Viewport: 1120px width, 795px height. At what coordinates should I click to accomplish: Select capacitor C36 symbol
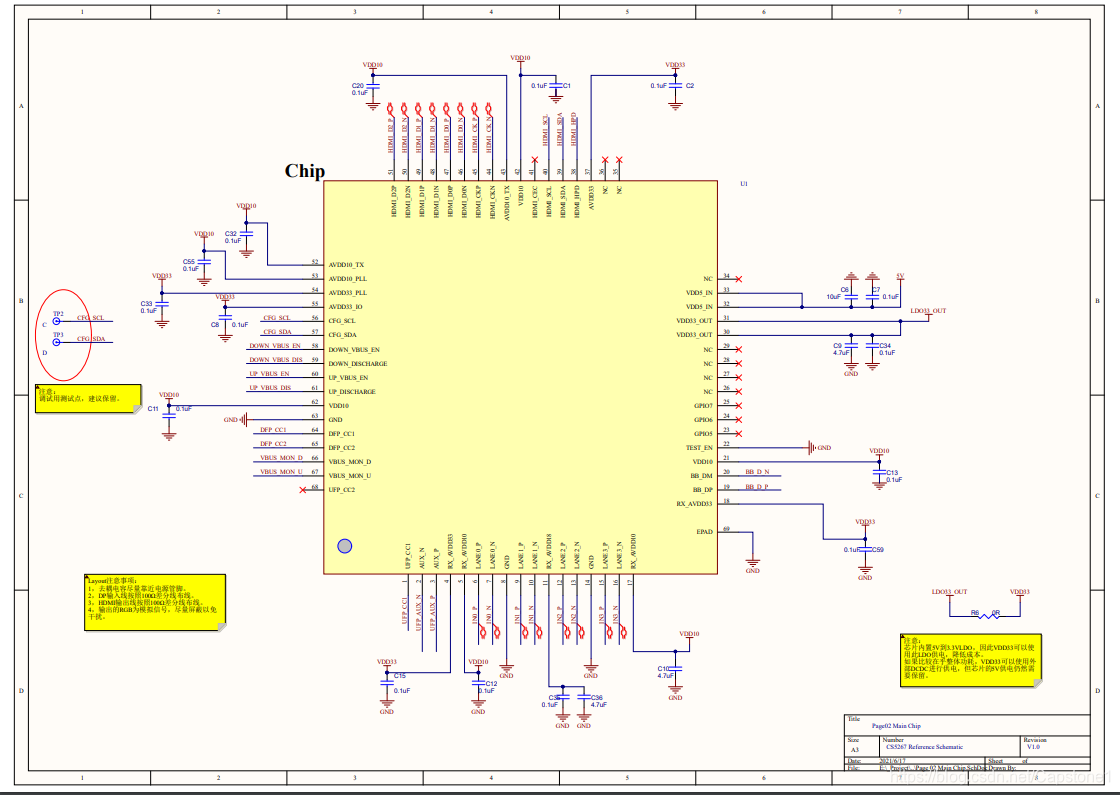[584, 697]
